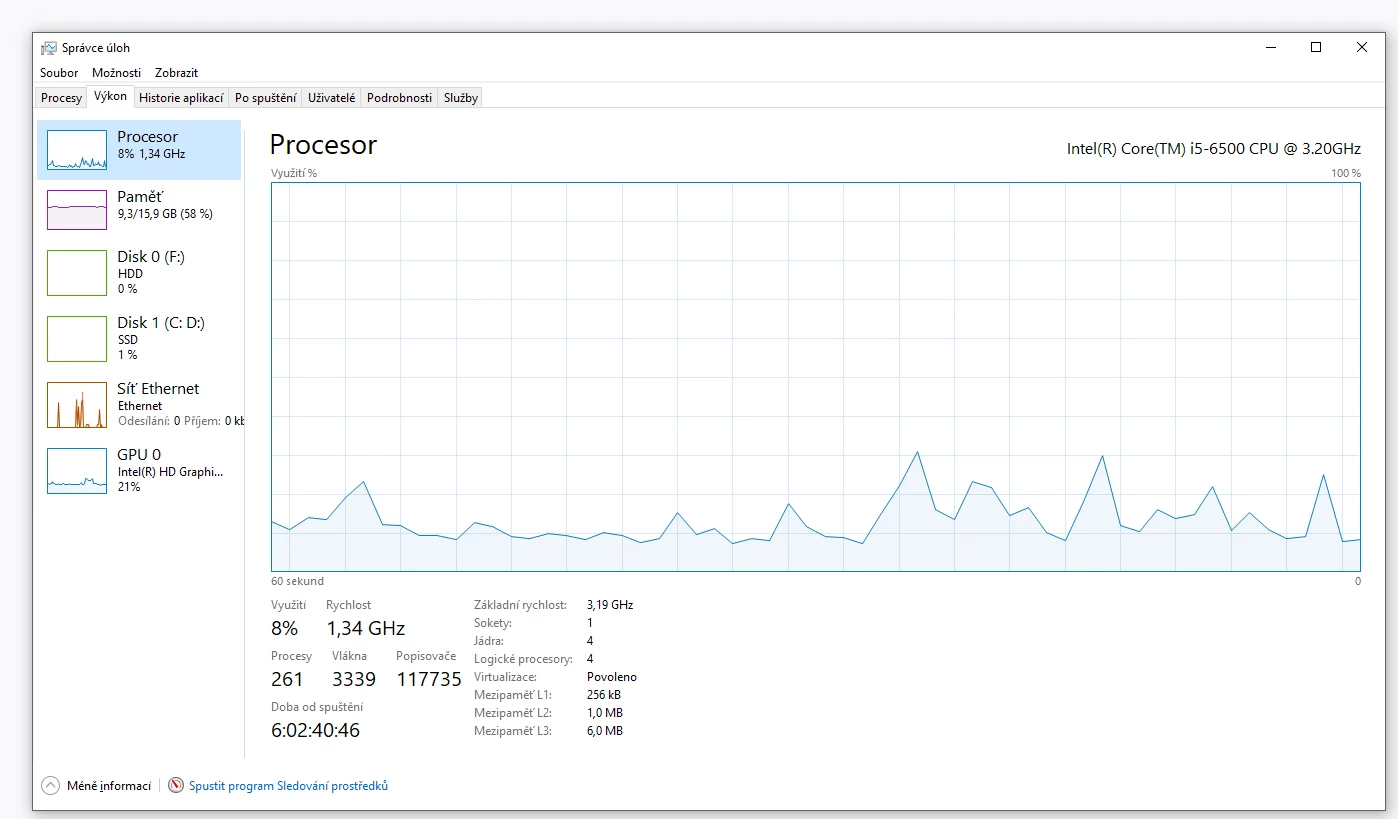The width and height of the screenshot is (1398, 819).
Task: Switch to the Podrobnosti tab
Action: tap(399, 98)
